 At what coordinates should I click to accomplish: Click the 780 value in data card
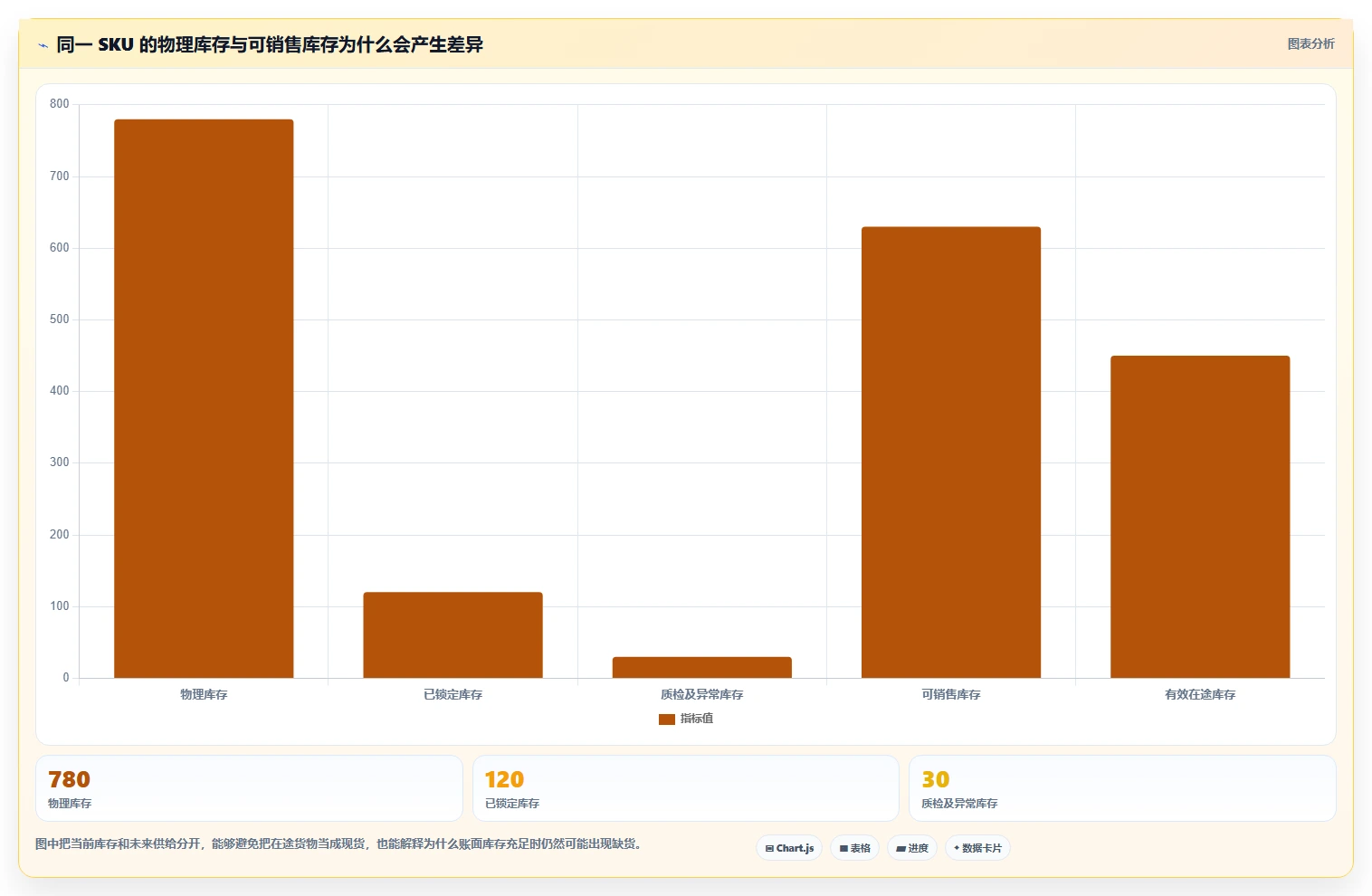tap(69, 779)
